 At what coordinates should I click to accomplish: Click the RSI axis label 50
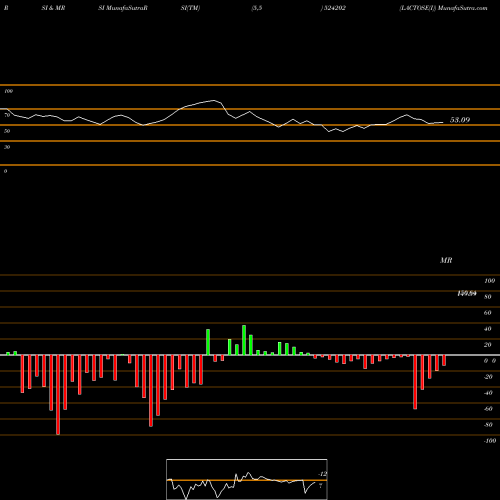pyautogui.click(x=7, y=131)
